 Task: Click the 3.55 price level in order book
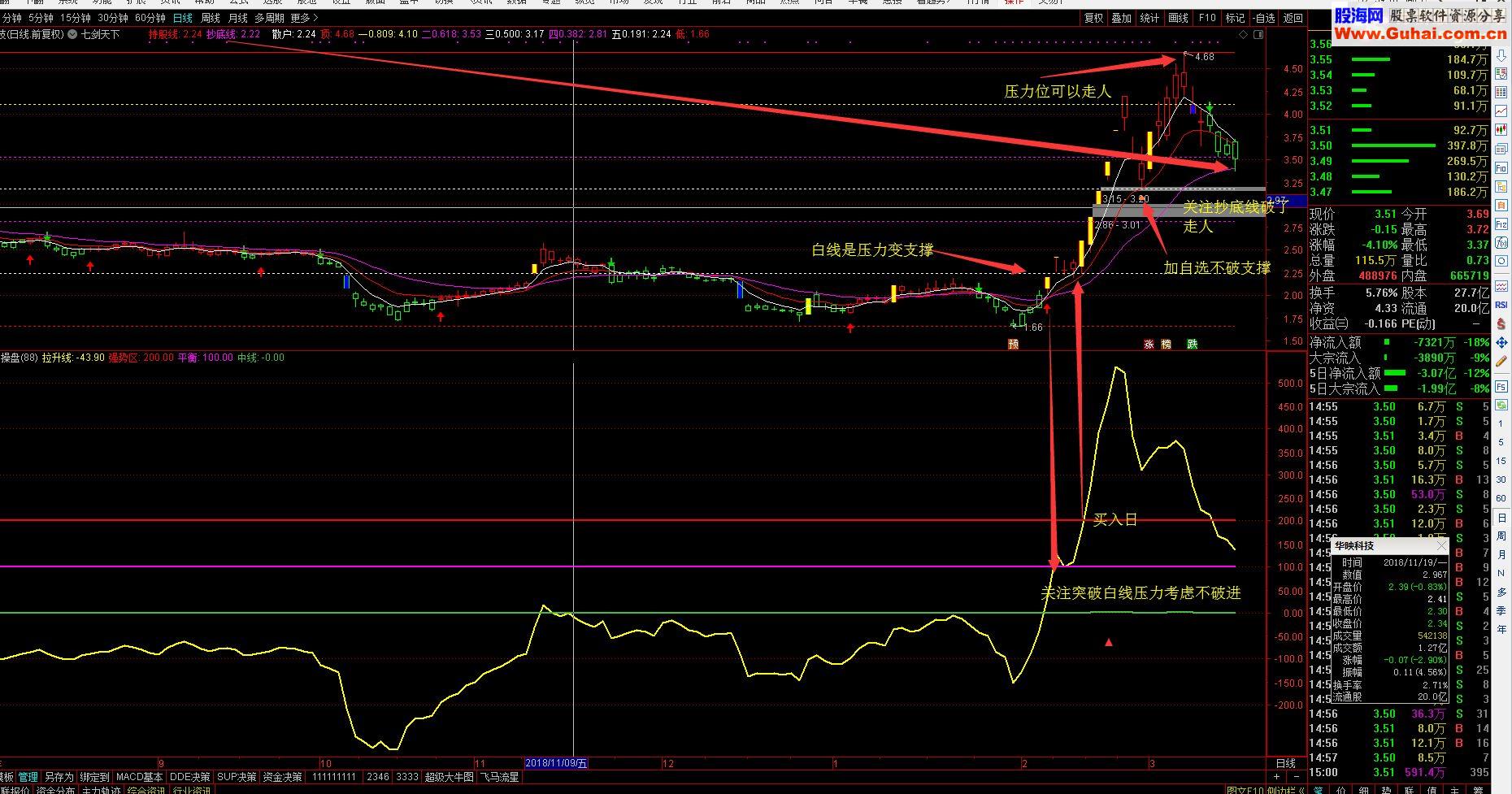(x=1321, y=59)
